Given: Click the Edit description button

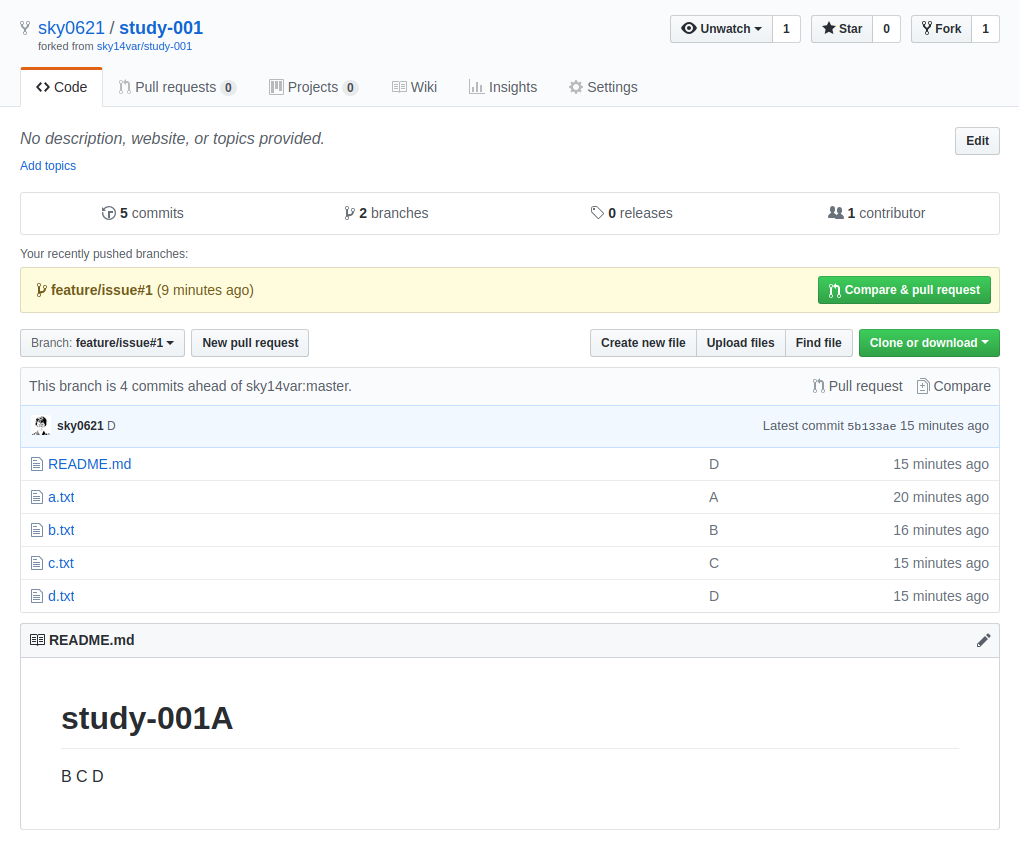Looking at the screenshot, I should pyautogui.click(x=977, y=141).
